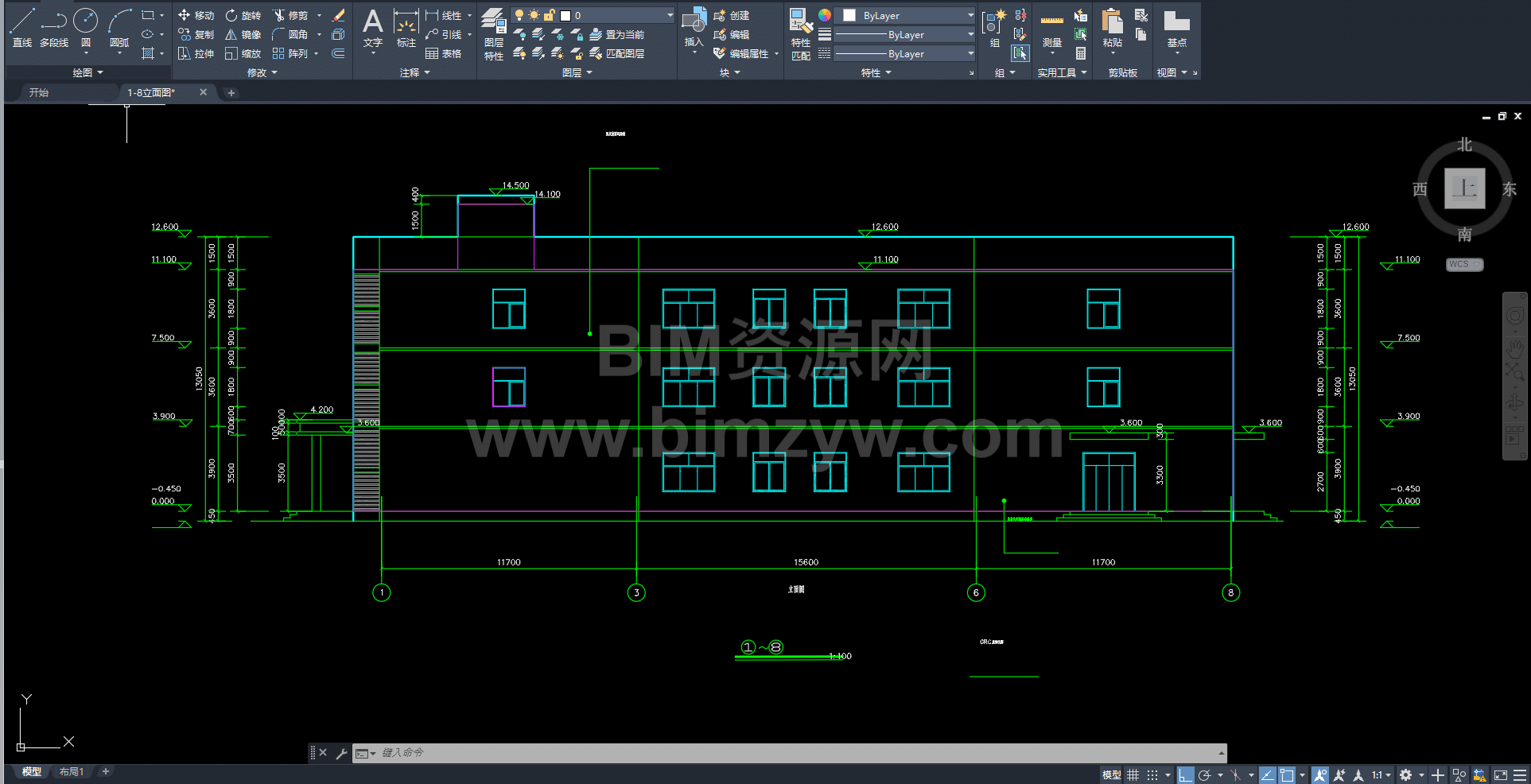Click the Move (移动) tool
The image size is (1531, 784).
point(196,15)
